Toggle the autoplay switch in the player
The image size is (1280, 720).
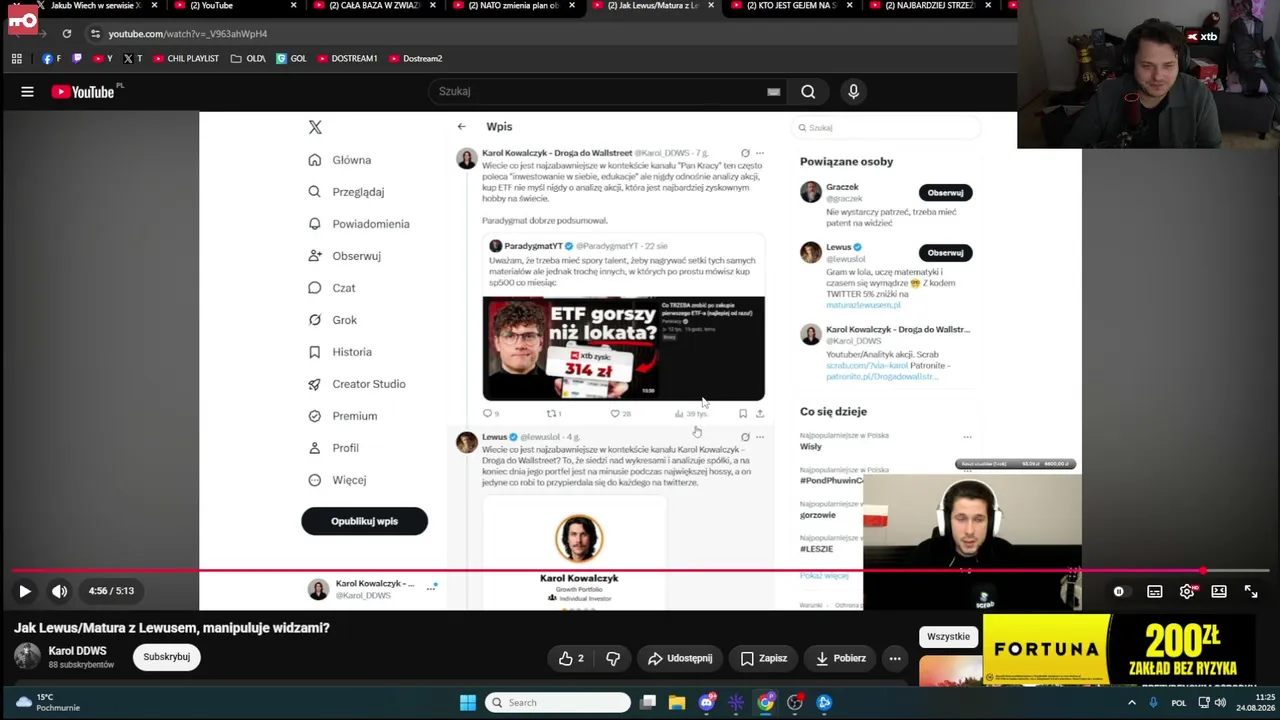1119,592
